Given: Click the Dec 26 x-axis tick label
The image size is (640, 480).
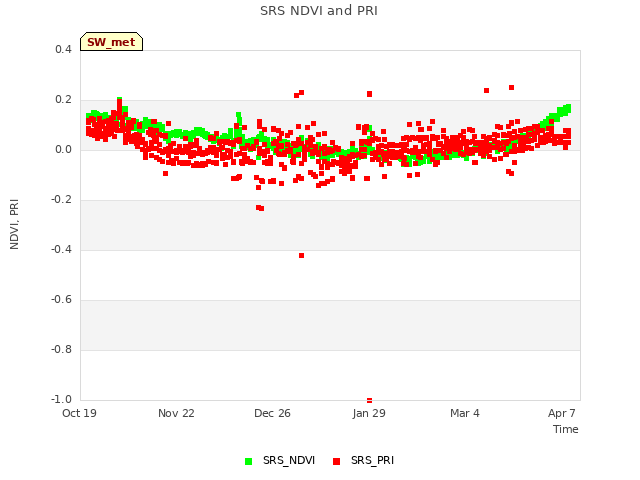Looking at the screenshot, I should click(272, 413).
